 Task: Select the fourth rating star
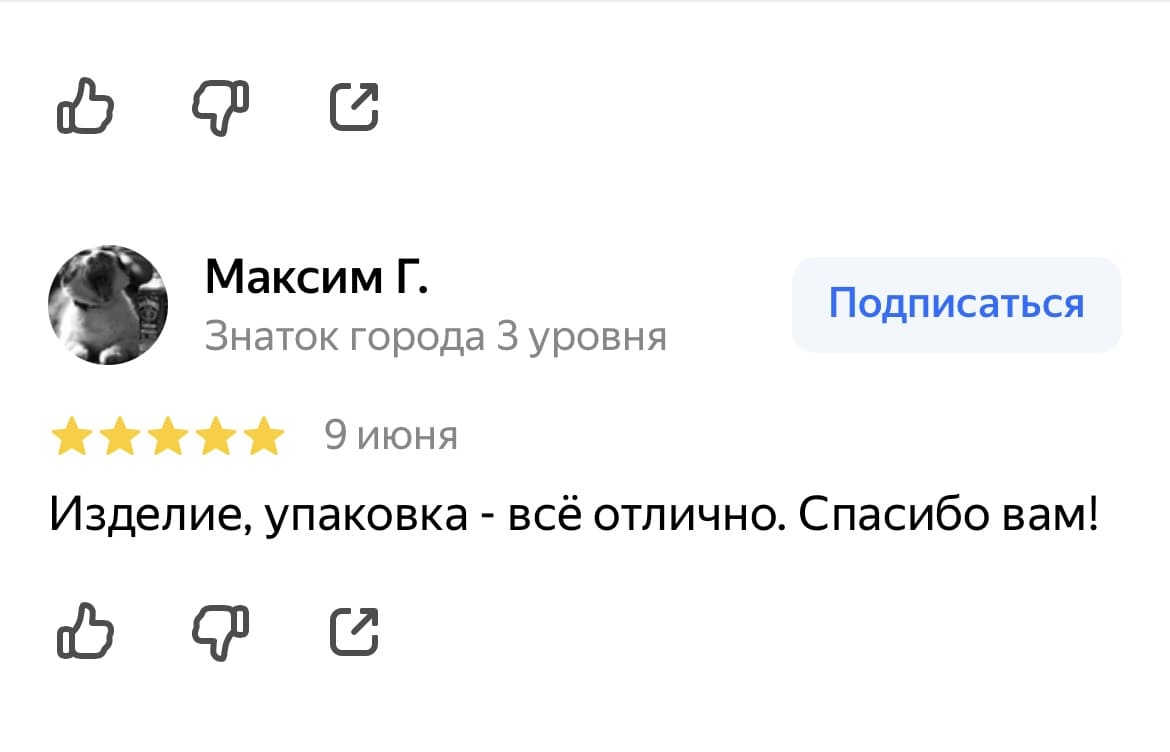215,437
